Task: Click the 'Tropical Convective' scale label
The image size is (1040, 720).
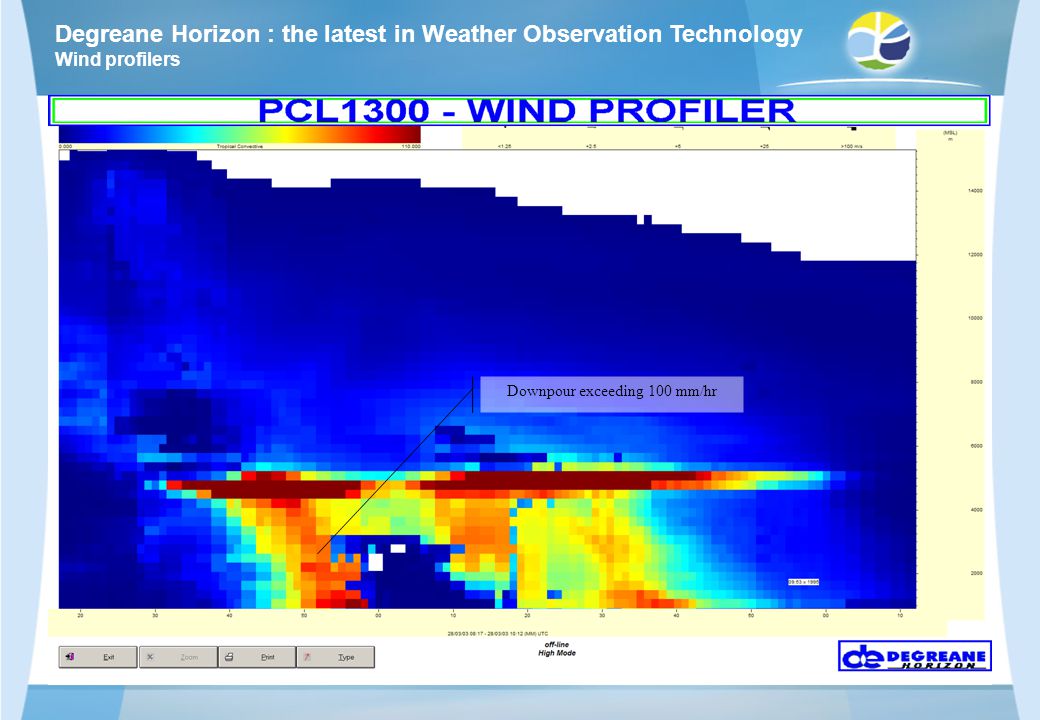Action: click(x=239, y=147)
